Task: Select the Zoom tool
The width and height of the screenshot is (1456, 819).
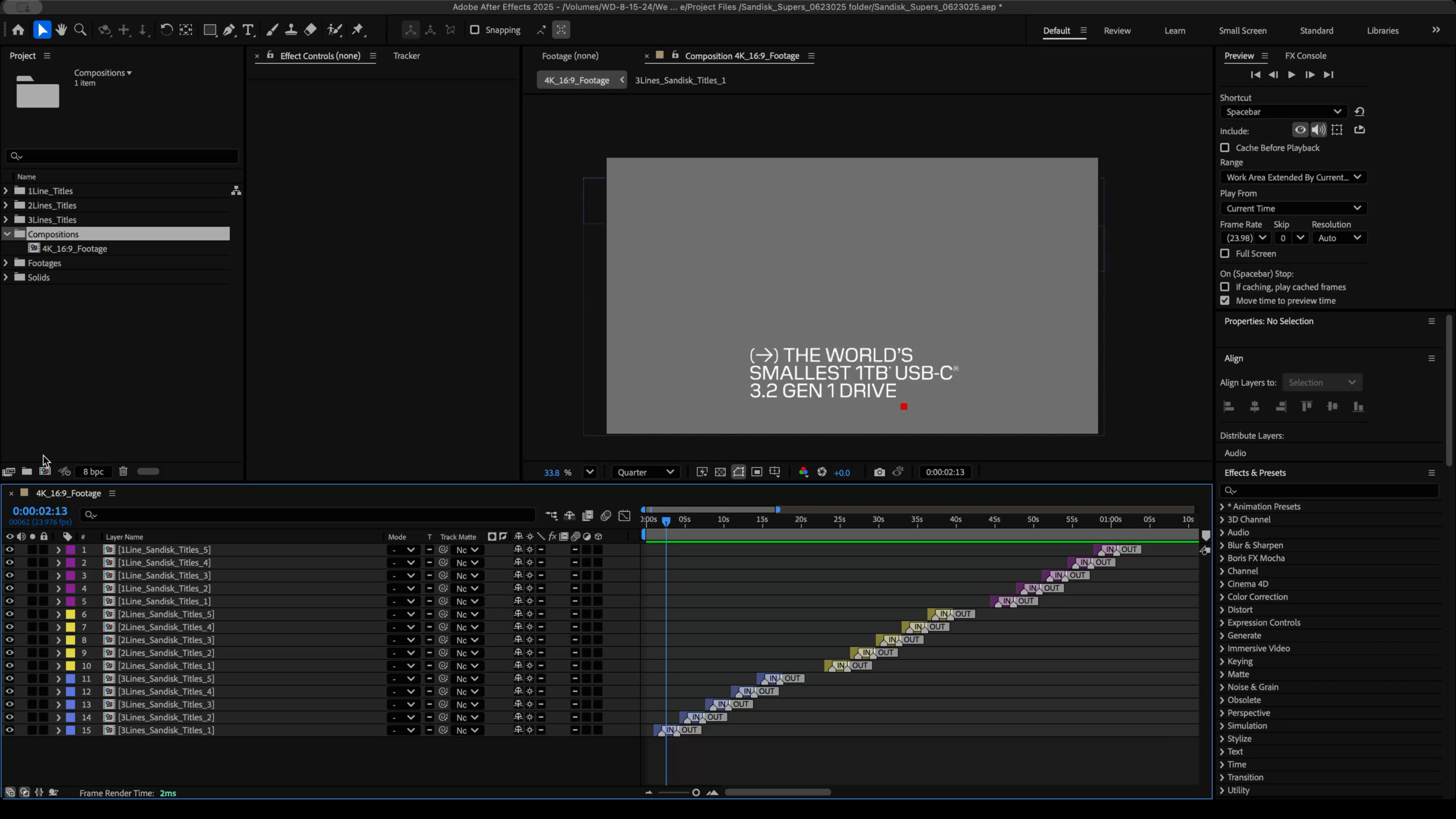Action: (x=80, y=30)
